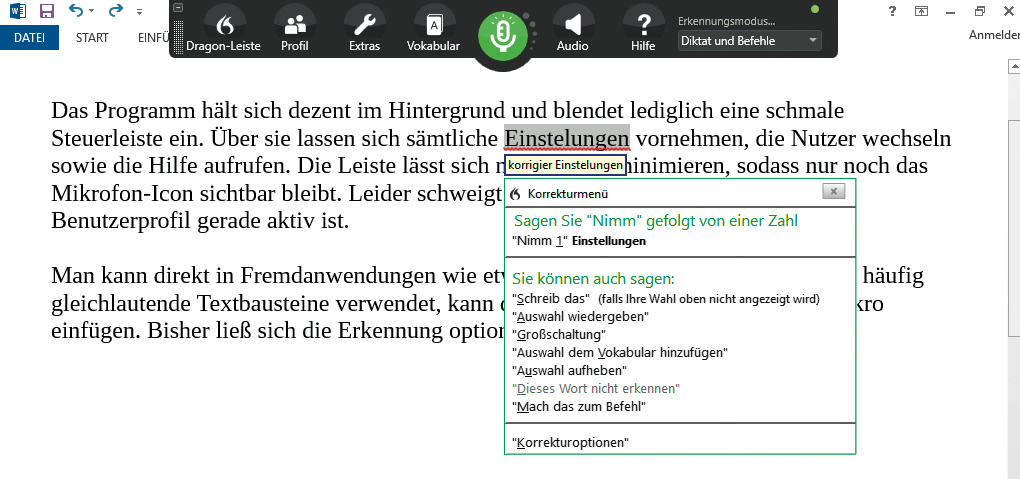Click the green status dot in DragonBar
This screenshot has height=479, width=1020.
(x=815, y=9)
